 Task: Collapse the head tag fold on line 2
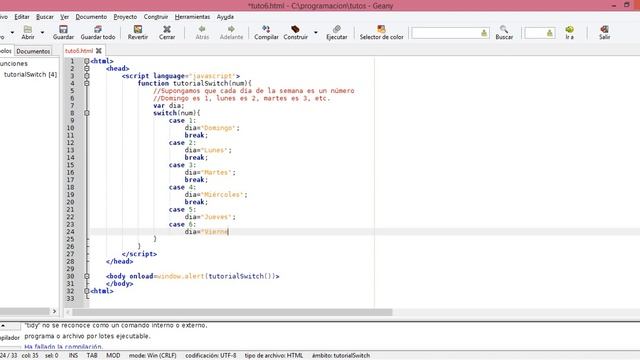tap(87, 68)
